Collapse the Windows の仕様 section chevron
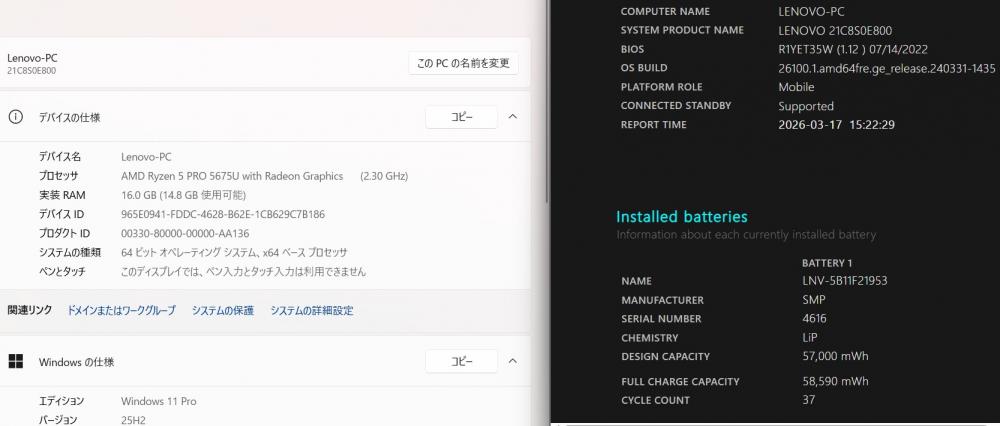1000x426 pixels. pyautogui.click(x=513, y=361)
